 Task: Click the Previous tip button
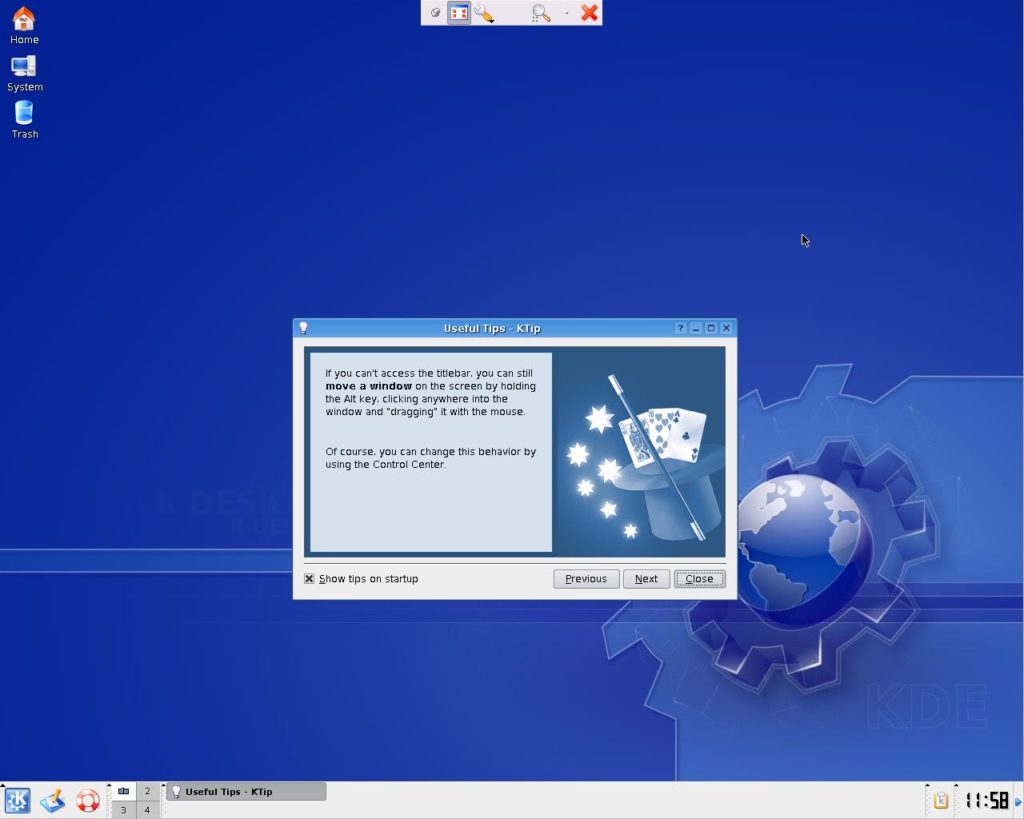pos(586,579)
